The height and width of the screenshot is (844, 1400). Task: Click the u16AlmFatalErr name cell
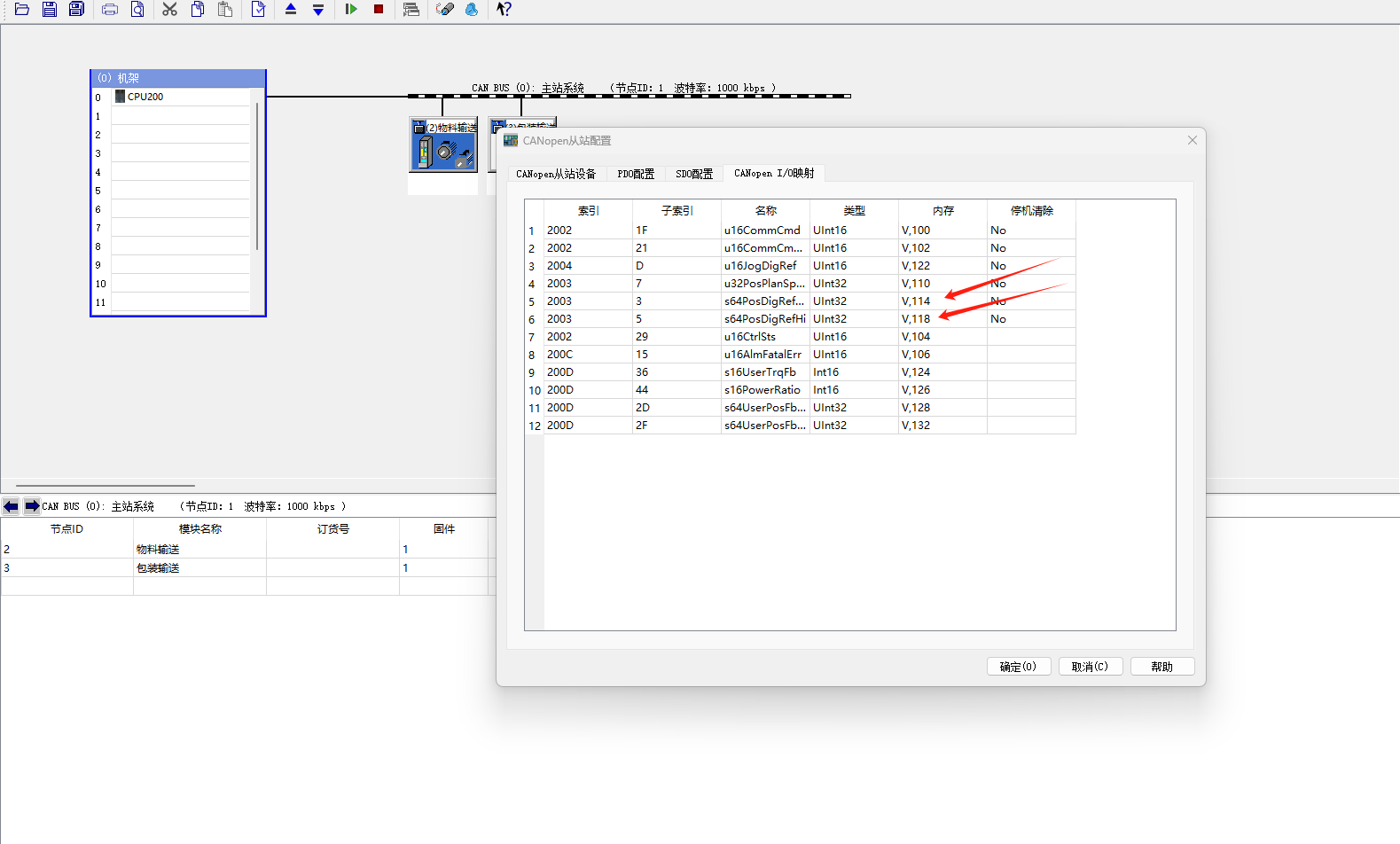tap(766, 355)
